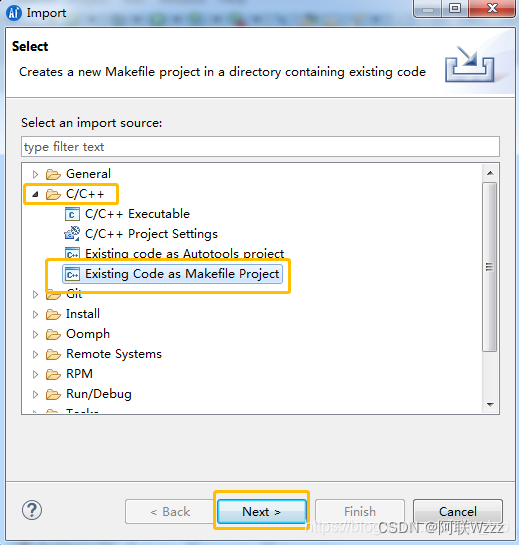Screen dimensions: 519x545
Task: Expand the Run/Debug category arrow
Action: click(35, 394)
